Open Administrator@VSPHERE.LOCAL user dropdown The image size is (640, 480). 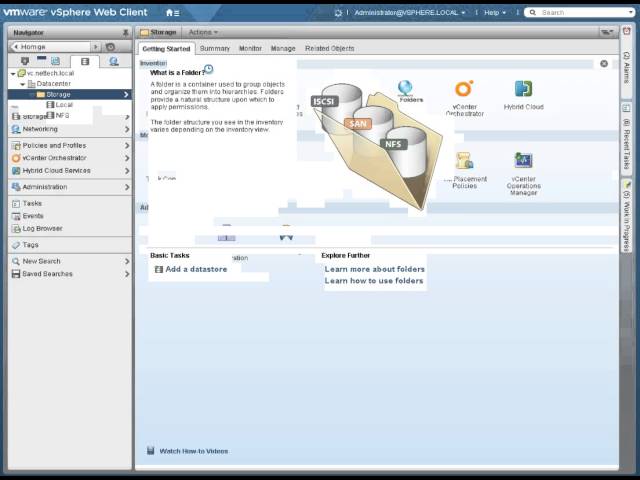coord(410,13)
